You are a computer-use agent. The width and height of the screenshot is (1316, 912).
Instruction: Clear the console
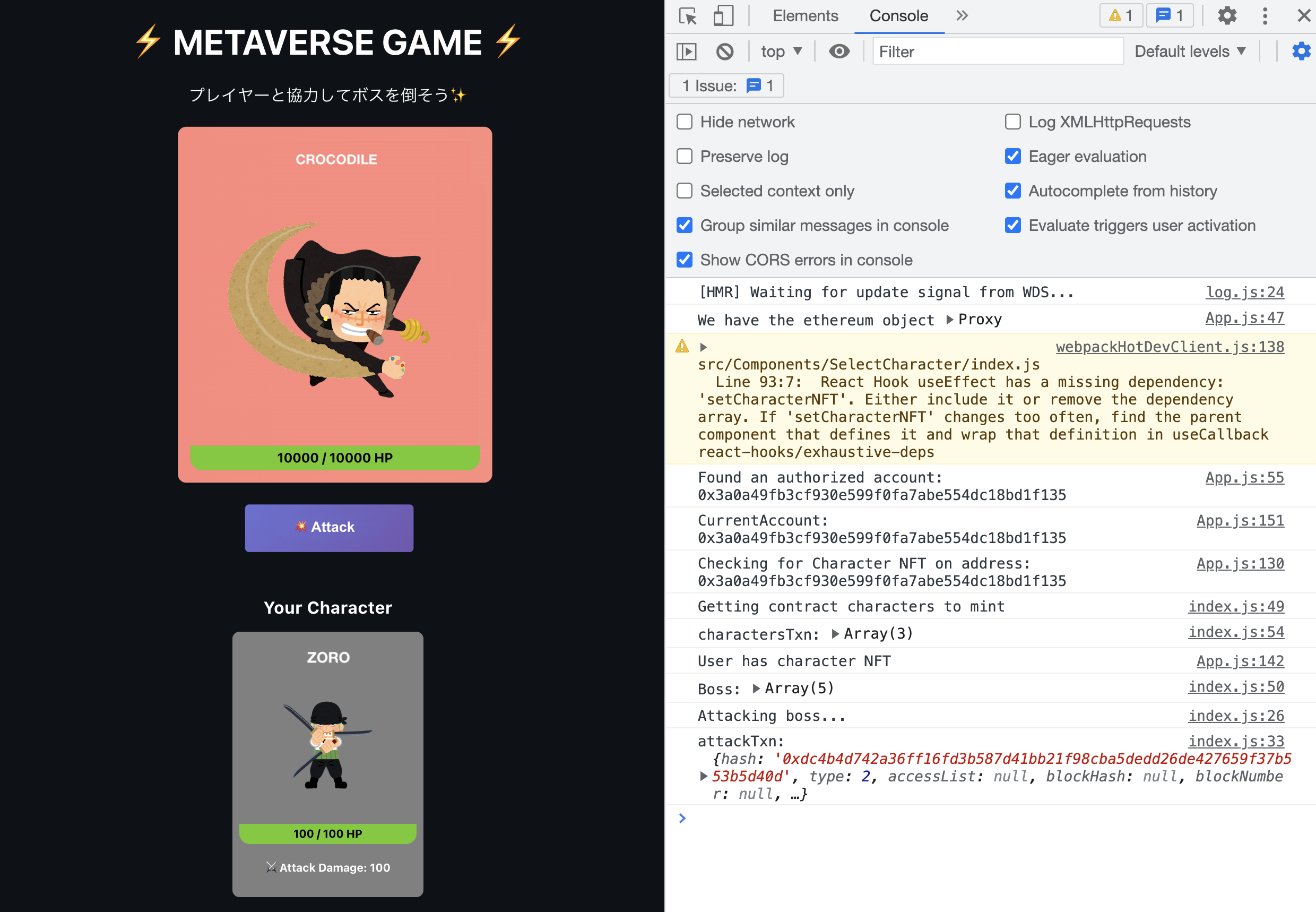725,51
